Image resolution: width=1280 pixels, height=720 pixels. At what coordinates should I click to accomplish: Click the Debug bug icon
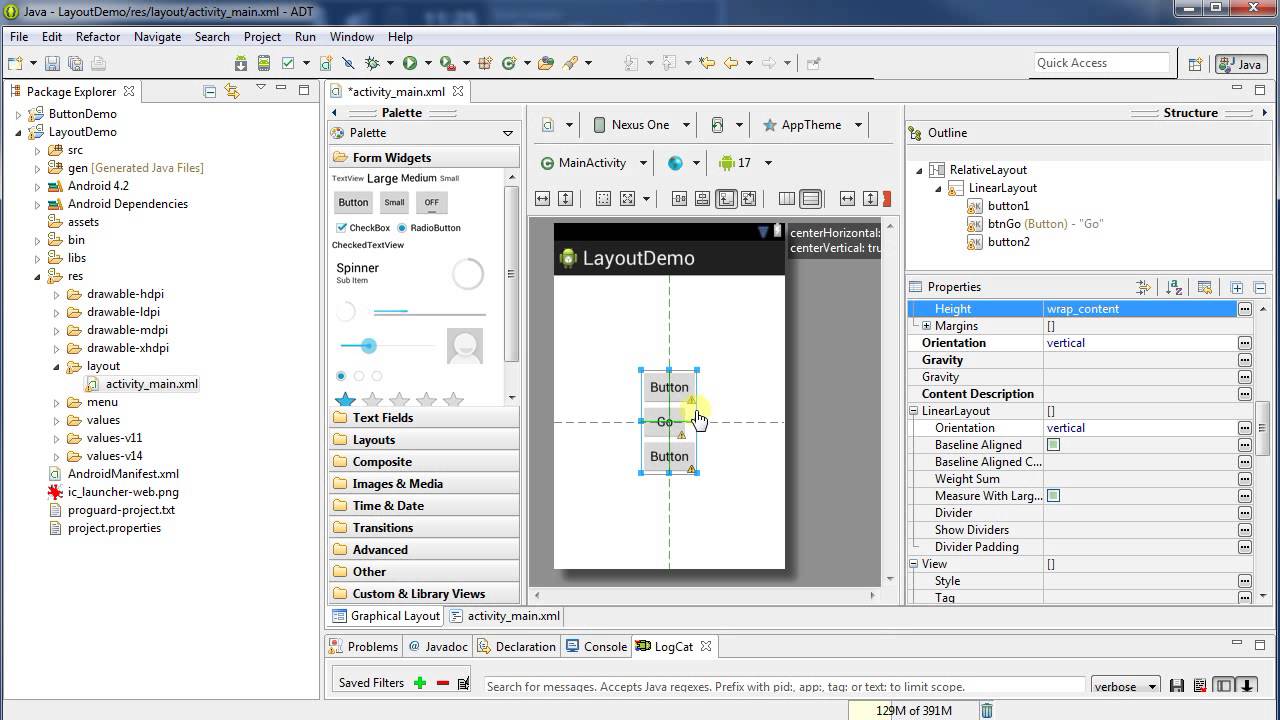[373, 63]
